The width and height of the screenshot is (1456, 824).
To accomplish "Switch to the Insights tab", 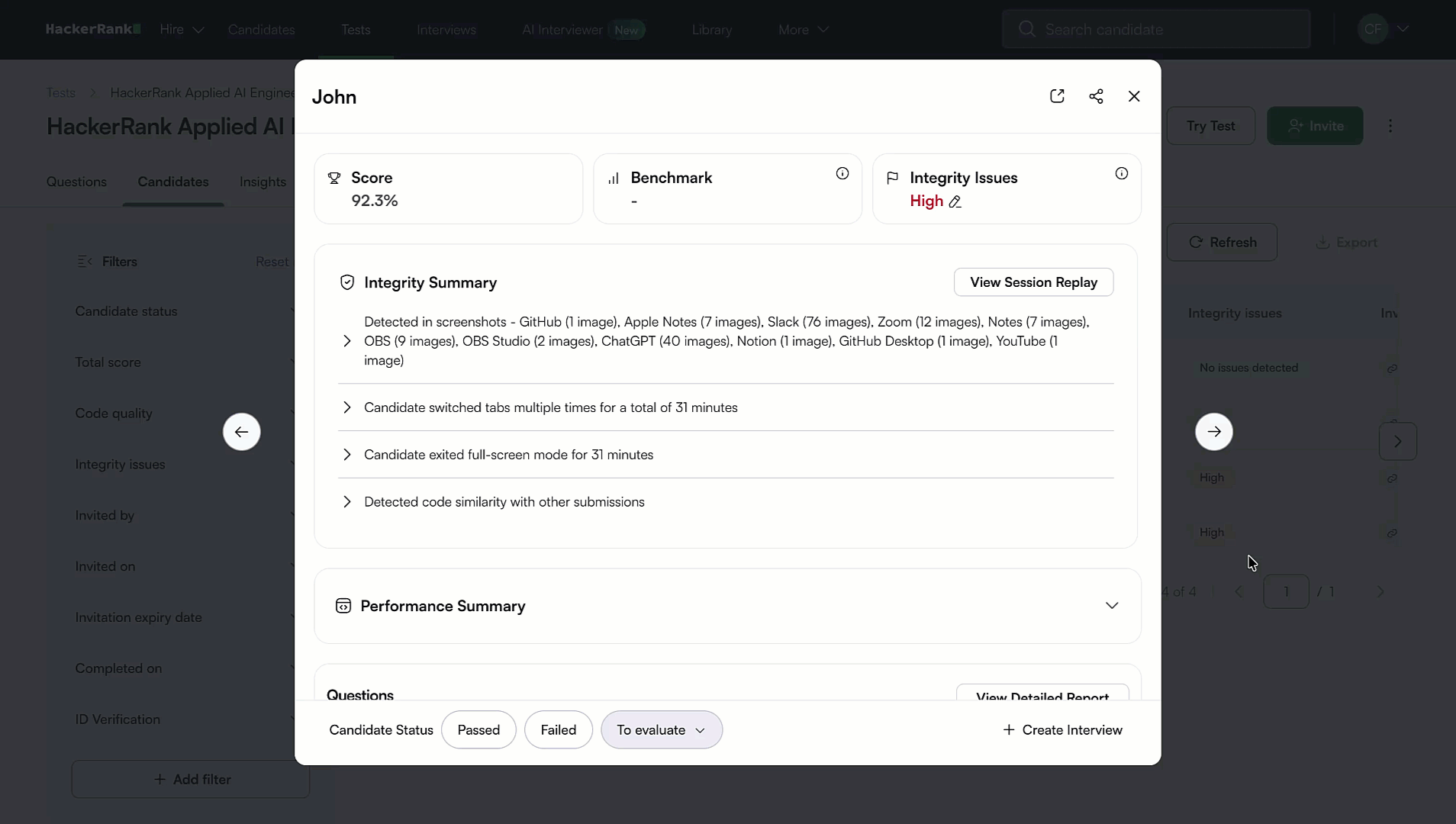I will click(263, 182).
